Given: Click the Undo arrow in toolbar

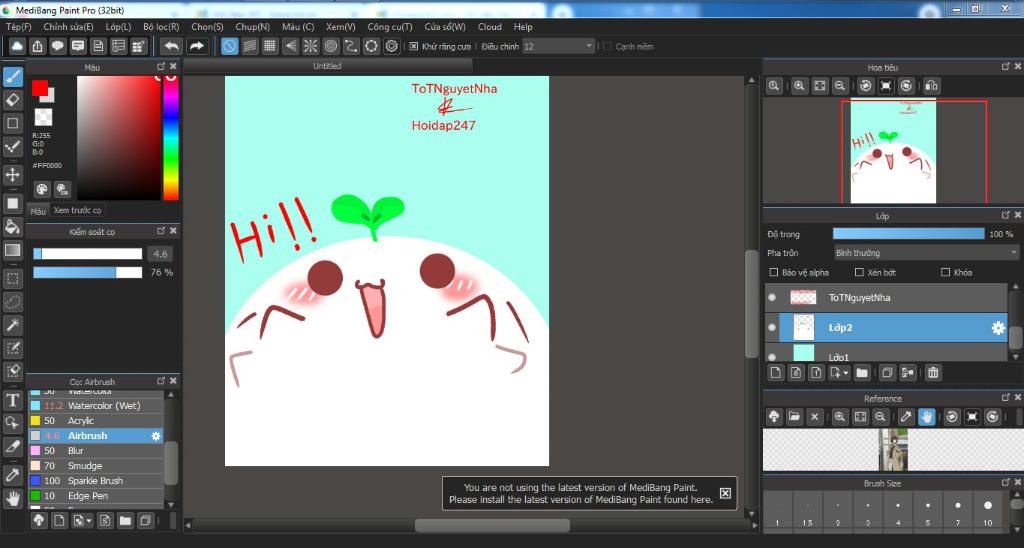Looking at the screenshot, I should point(171,46).
